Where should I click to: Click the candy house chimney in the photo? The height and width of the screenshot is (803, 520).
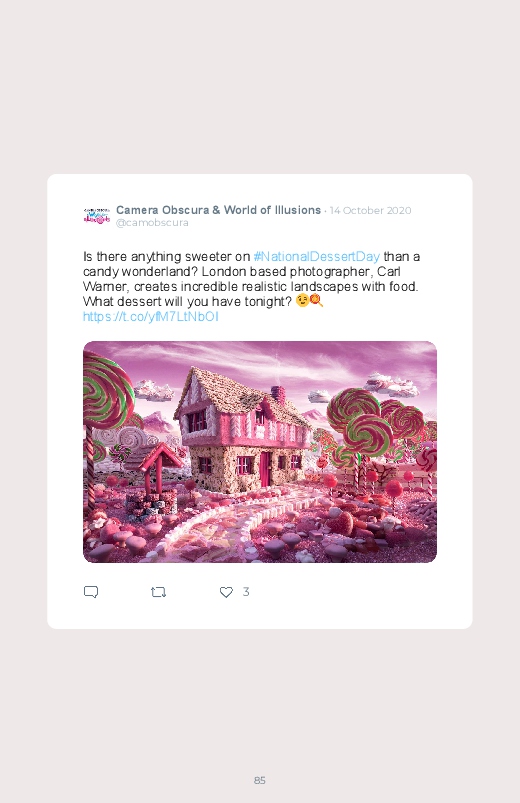coord(278,394)
